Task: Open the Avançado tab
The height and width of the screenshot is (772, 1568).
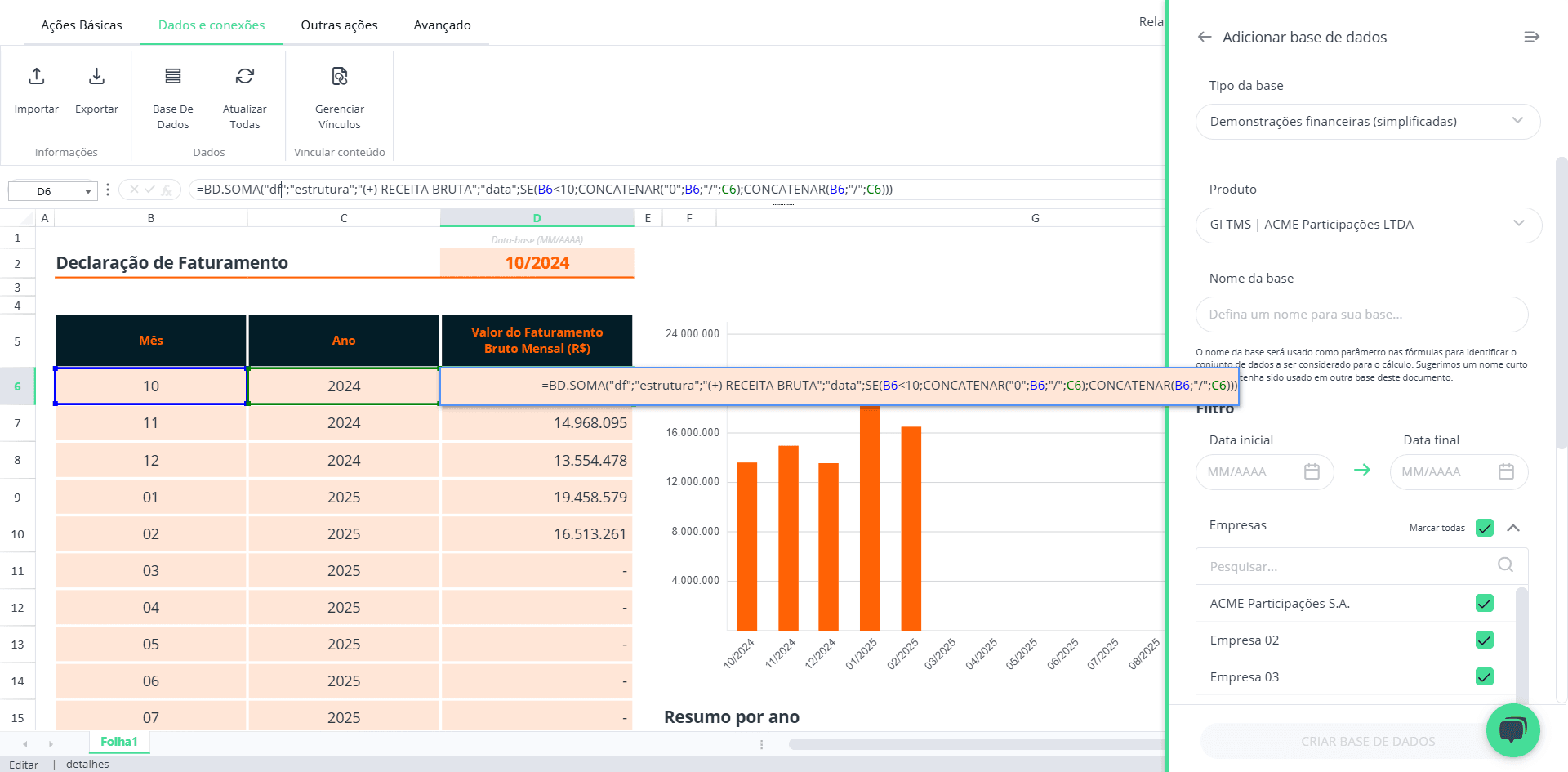Action: tap(442, 25)
